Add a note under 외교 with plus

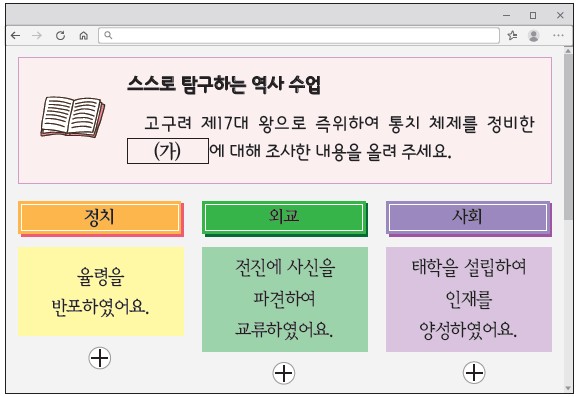pos(284,373)
